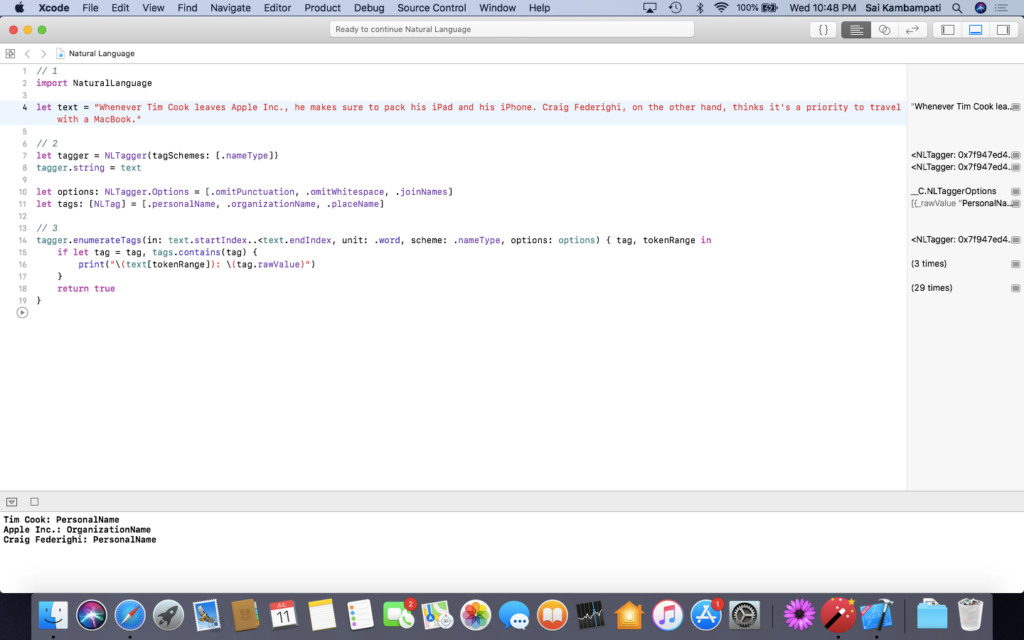Image resolution: width=1024 pixels, height=640 pixels.
Task: Click the battery status in menu bar
Action: coord(757,8)
